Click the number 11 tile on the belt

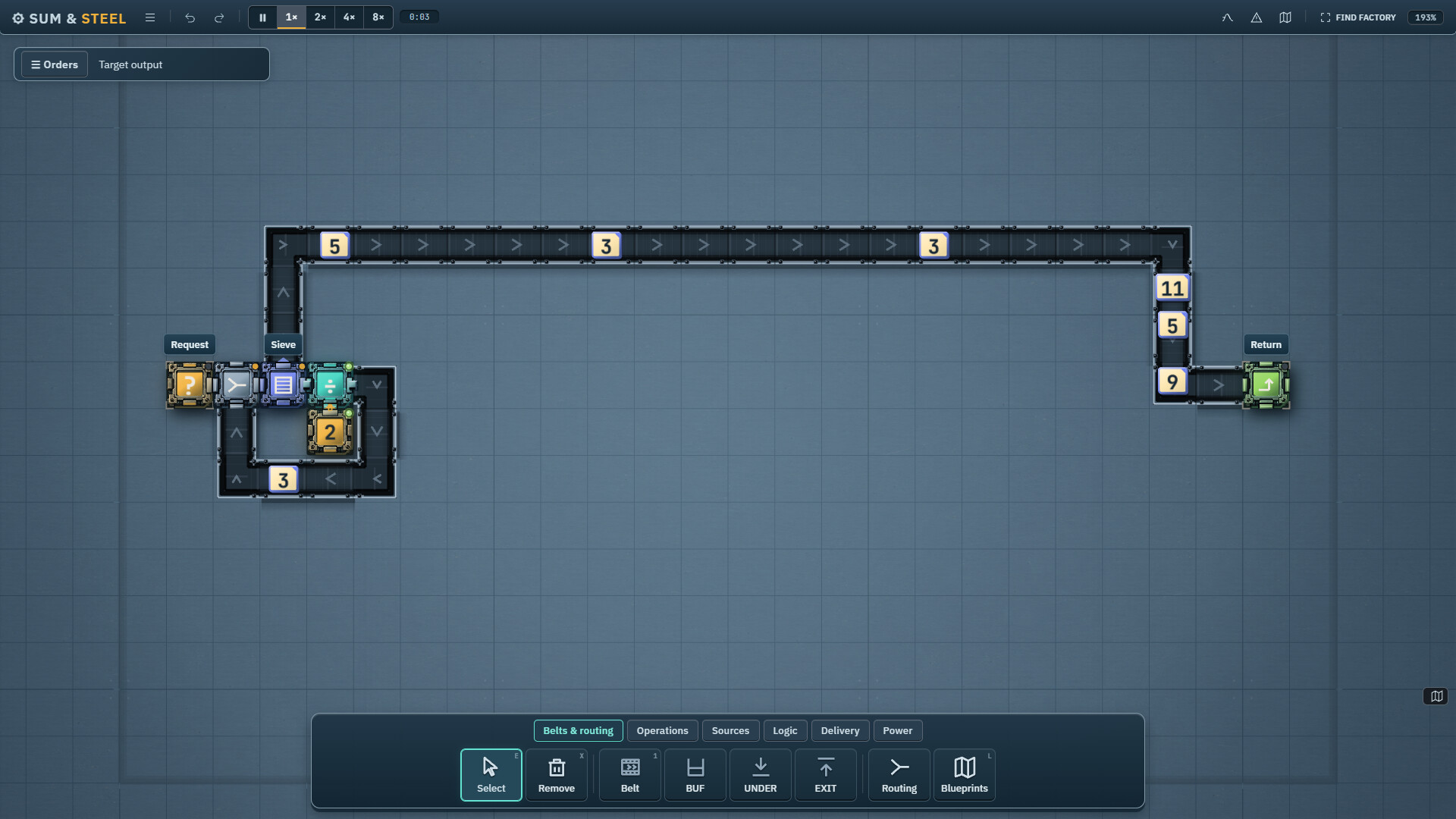(1172, 288)
